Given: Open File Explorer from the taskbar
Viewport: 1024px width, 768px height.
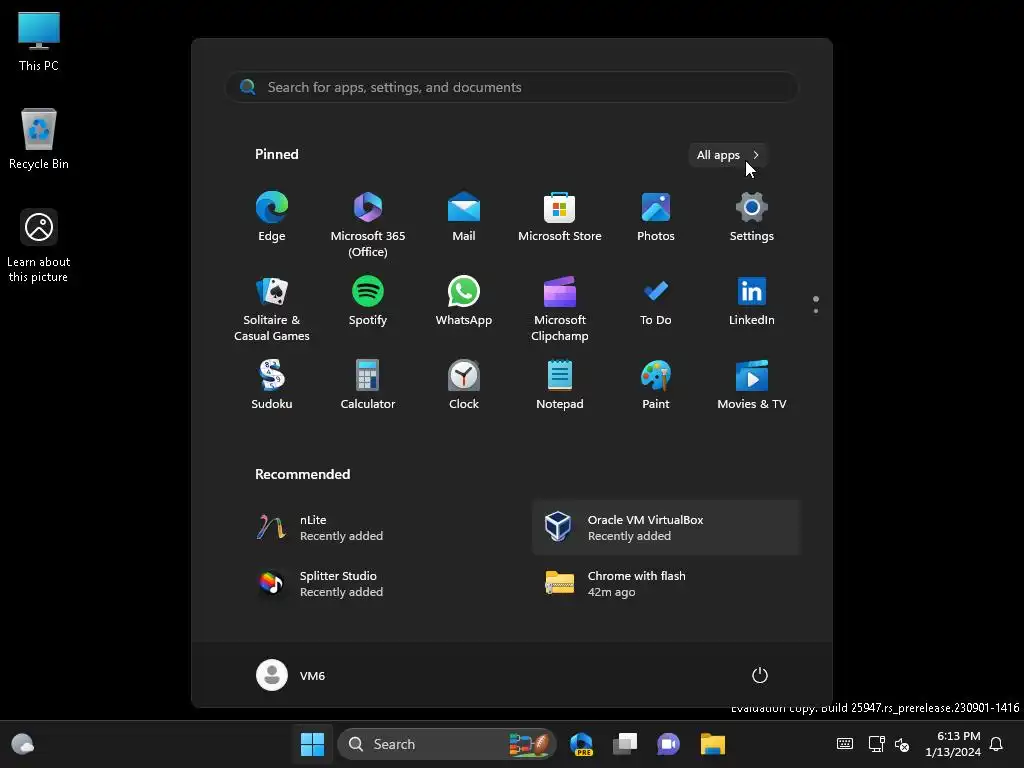Looking at the screenshot, I should point(712,744).
